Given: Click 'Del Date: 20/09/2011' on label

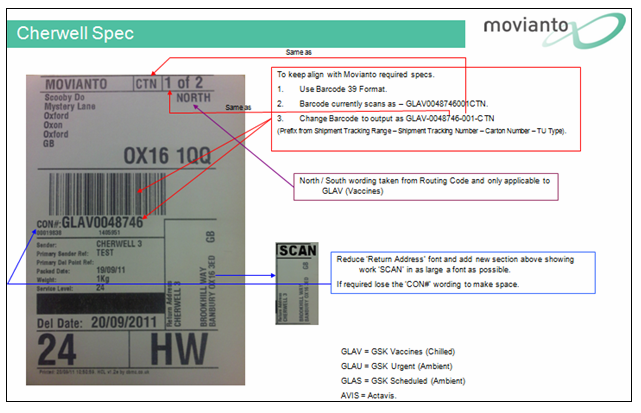Looking at the screenshot, I should 97,323.
